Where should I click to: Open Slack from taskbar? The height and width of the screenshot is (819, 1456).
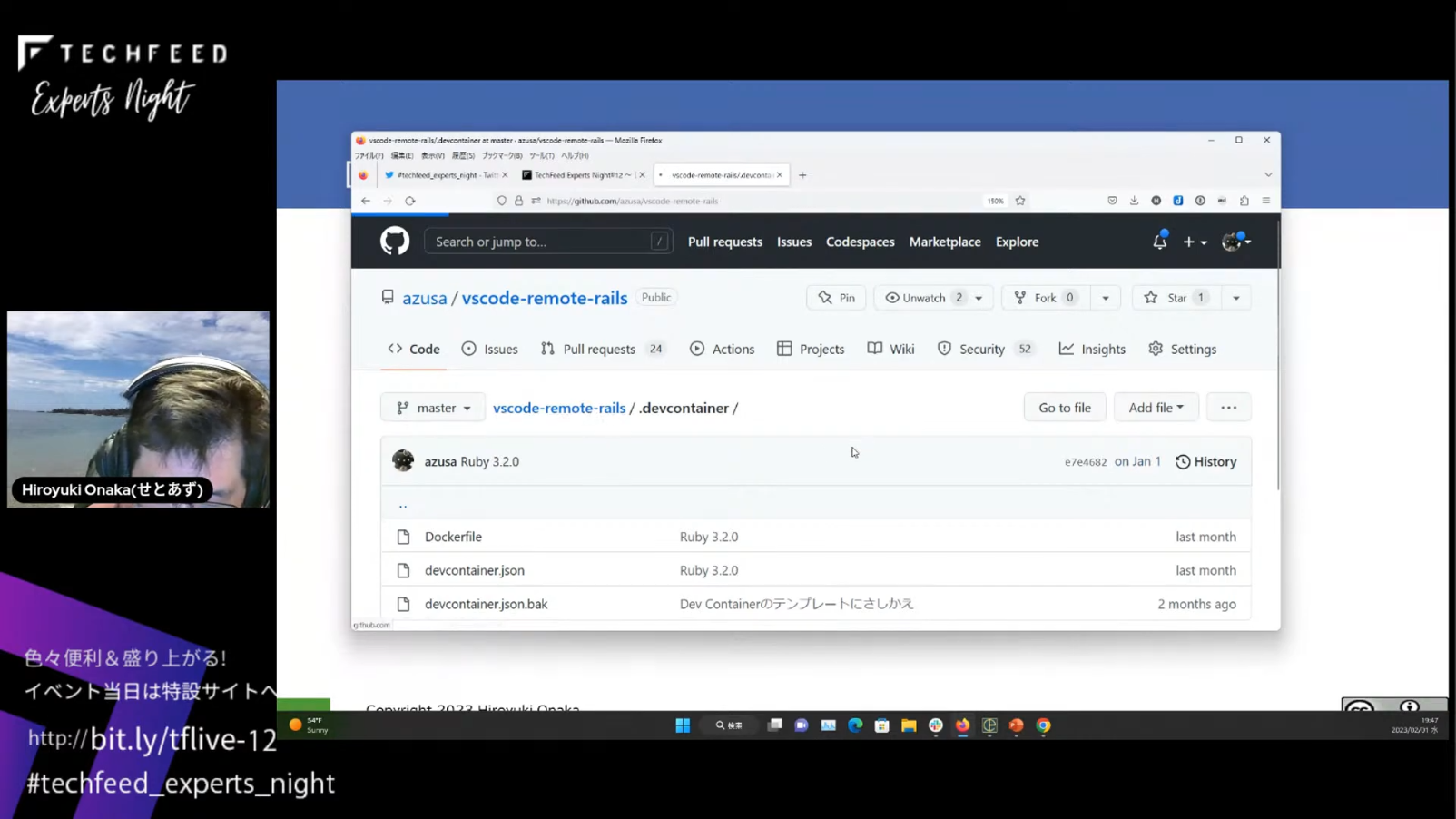(936, 725)
